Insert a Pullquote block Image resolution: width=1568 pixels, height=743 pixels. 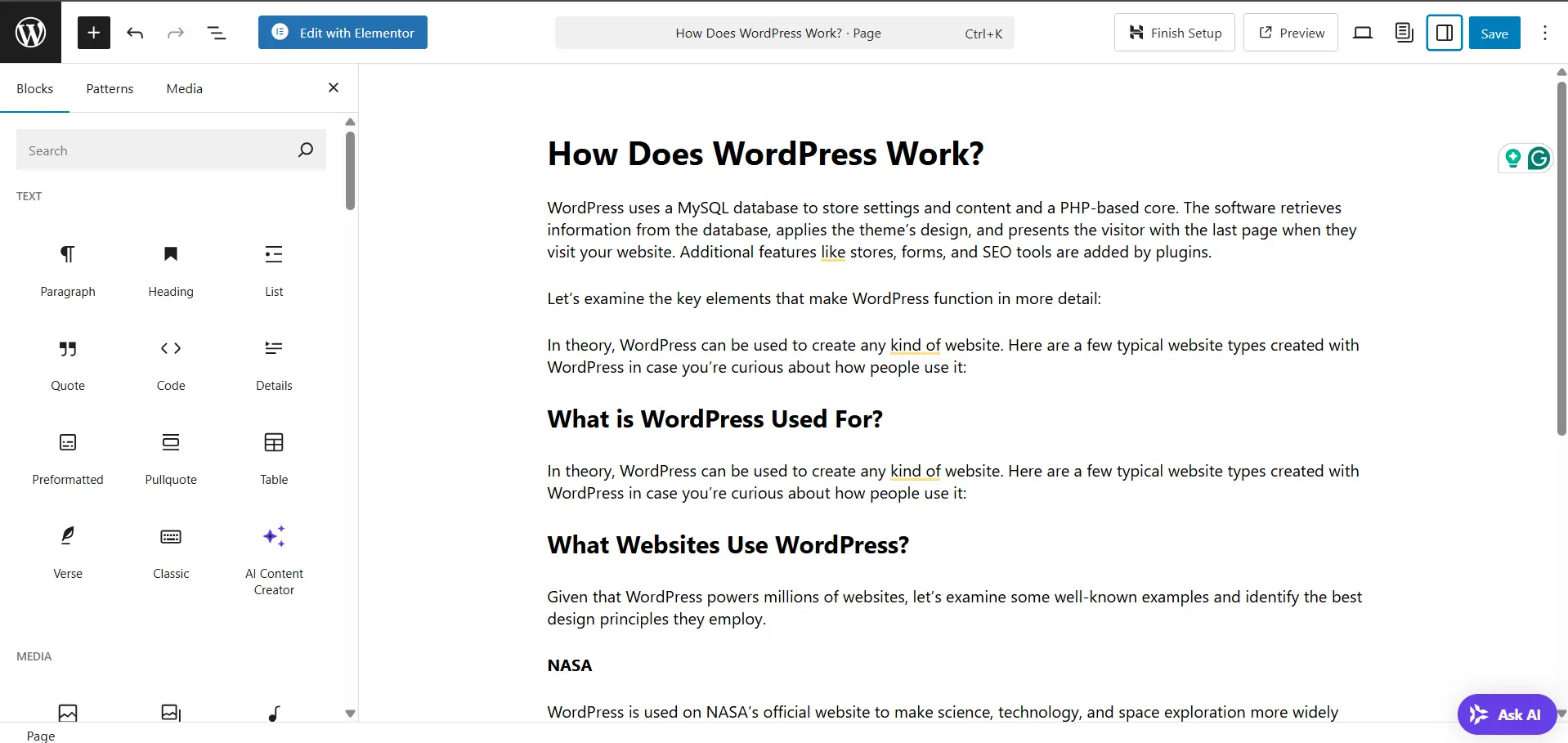coord(171,460)
